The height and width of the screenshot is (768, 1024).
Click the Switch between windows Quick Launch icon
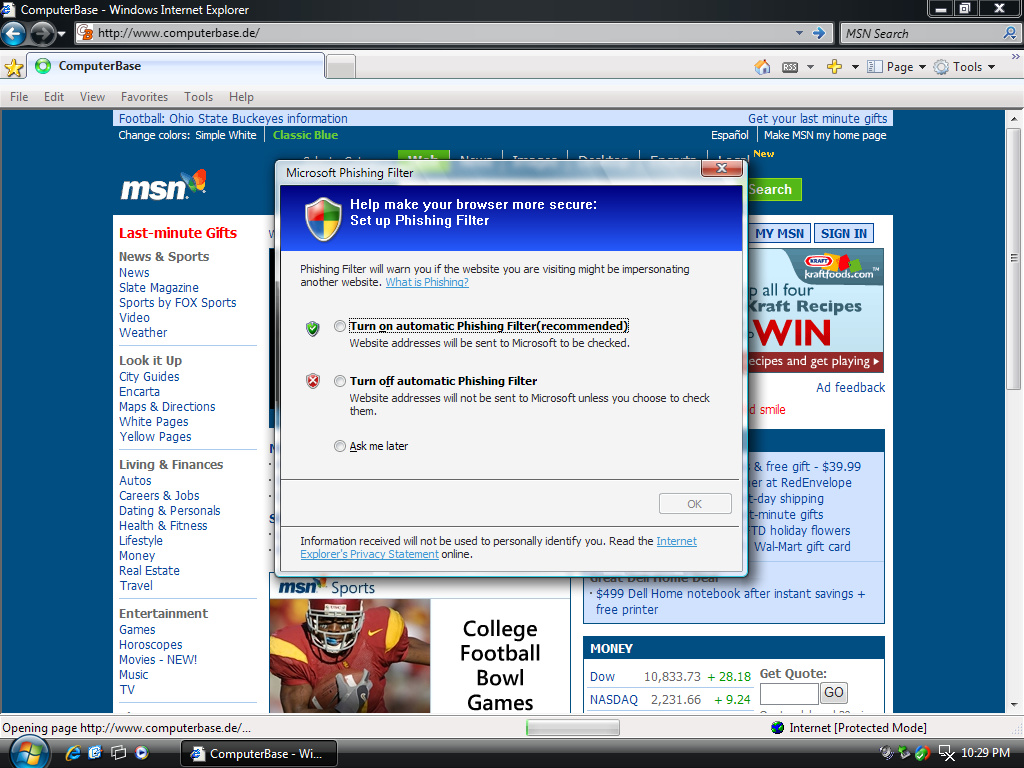coord(118,753)
